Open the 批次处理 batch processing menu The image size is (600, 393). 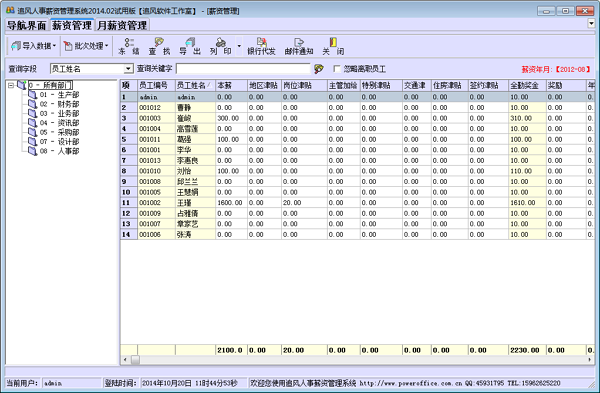click(86, 46)
